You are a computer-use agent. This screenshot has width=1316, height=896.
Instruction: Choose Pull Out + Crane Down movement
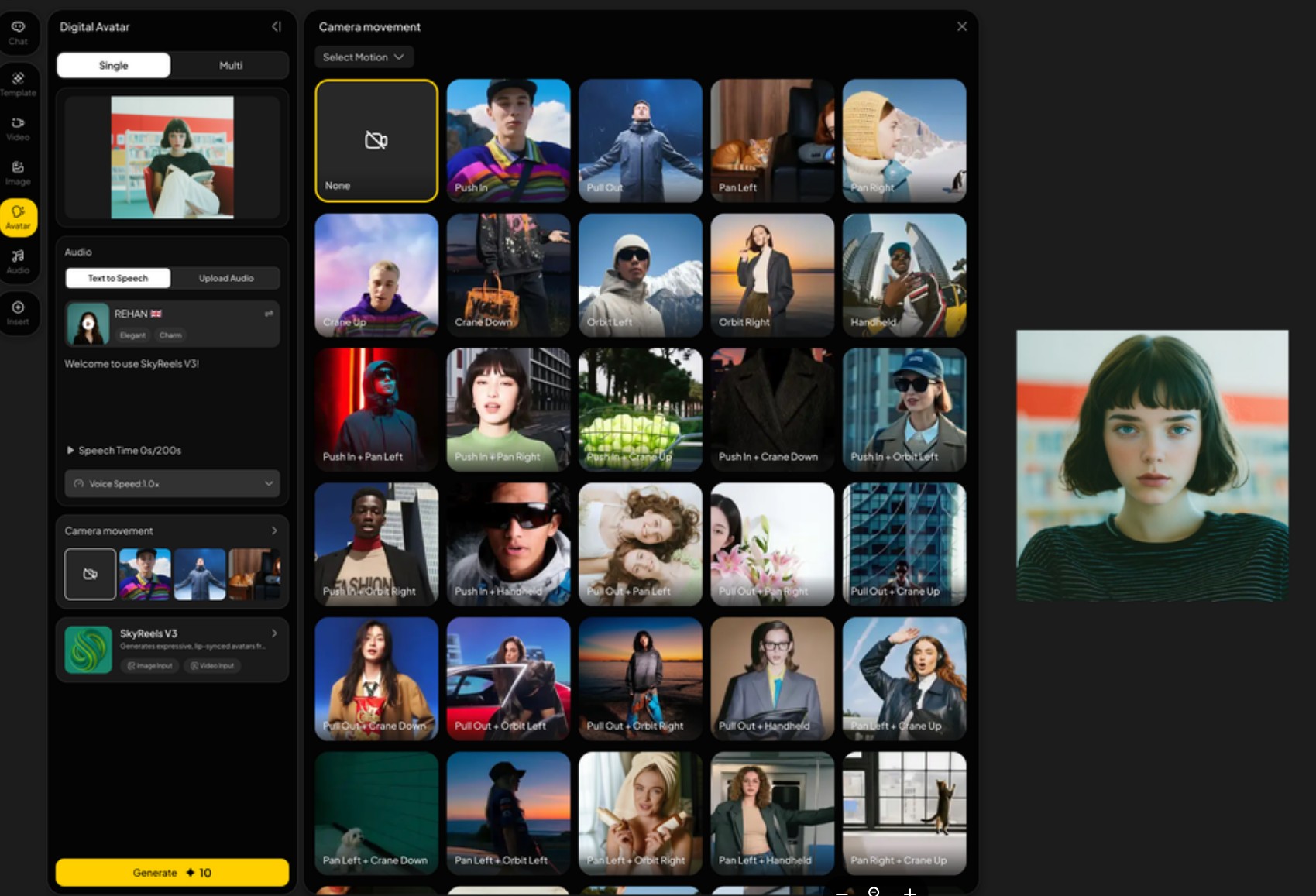(376, 678)
